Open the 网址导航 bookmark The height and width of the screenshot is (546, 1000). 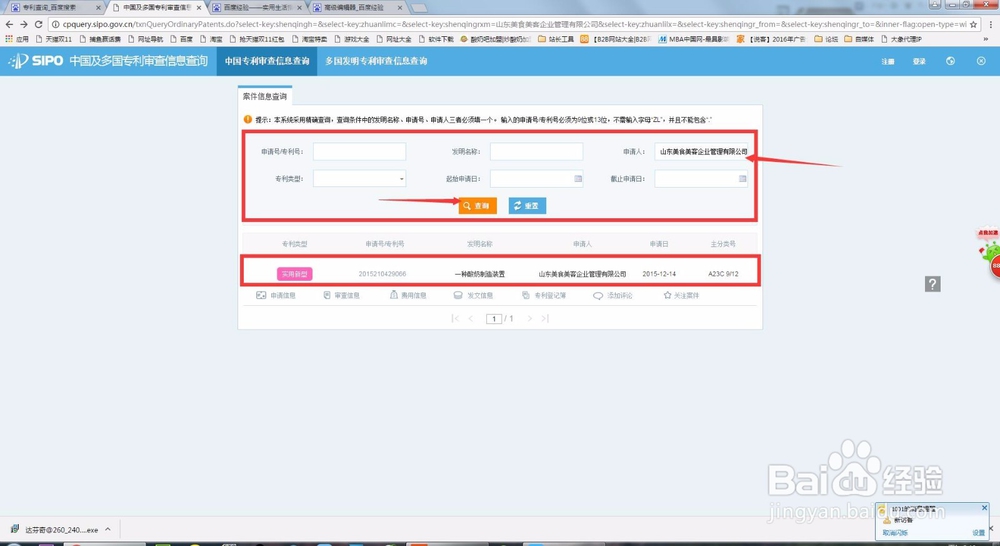click(x=145, y=39)
